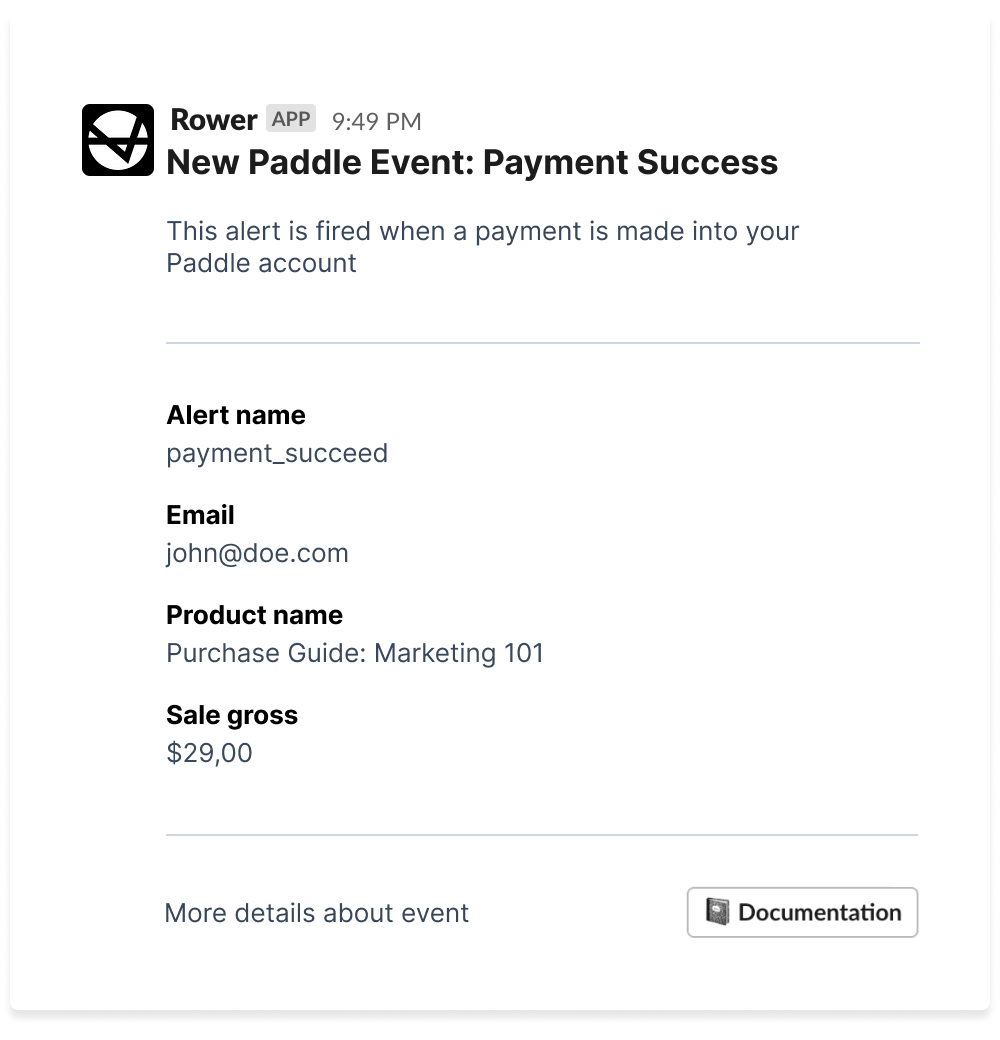Click the alert description paragraph text
Viewport: 1000px width, 1040px height.
482,246
